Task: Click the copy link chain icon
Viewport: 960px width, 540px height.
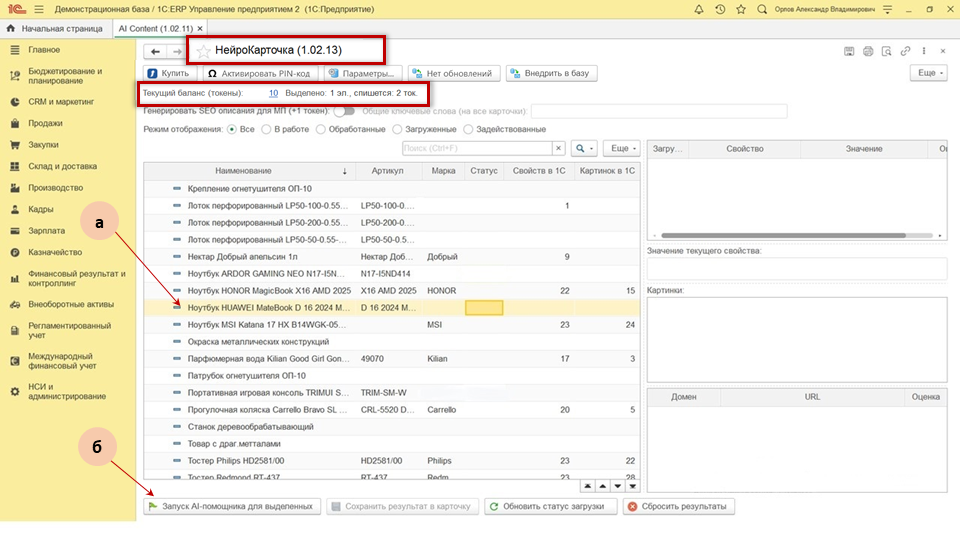Action: click(905, 51)
